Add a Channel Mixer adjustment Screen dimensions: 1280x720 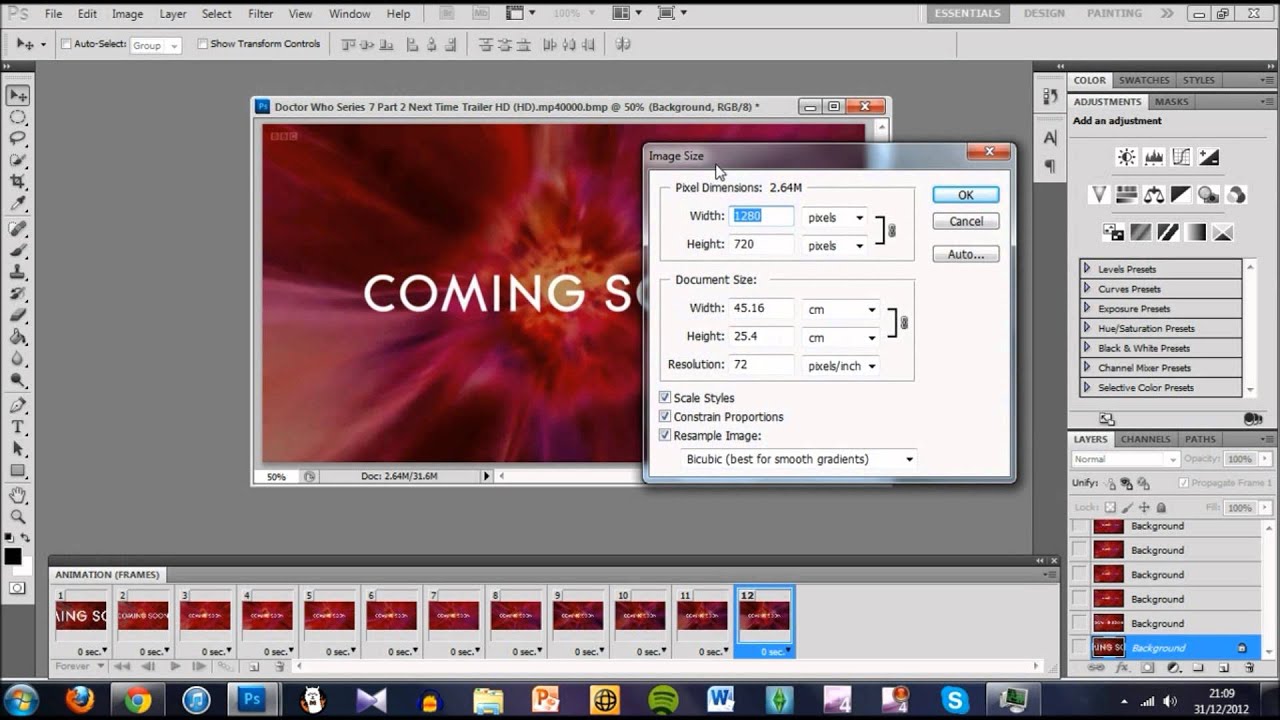point(1235,195)
